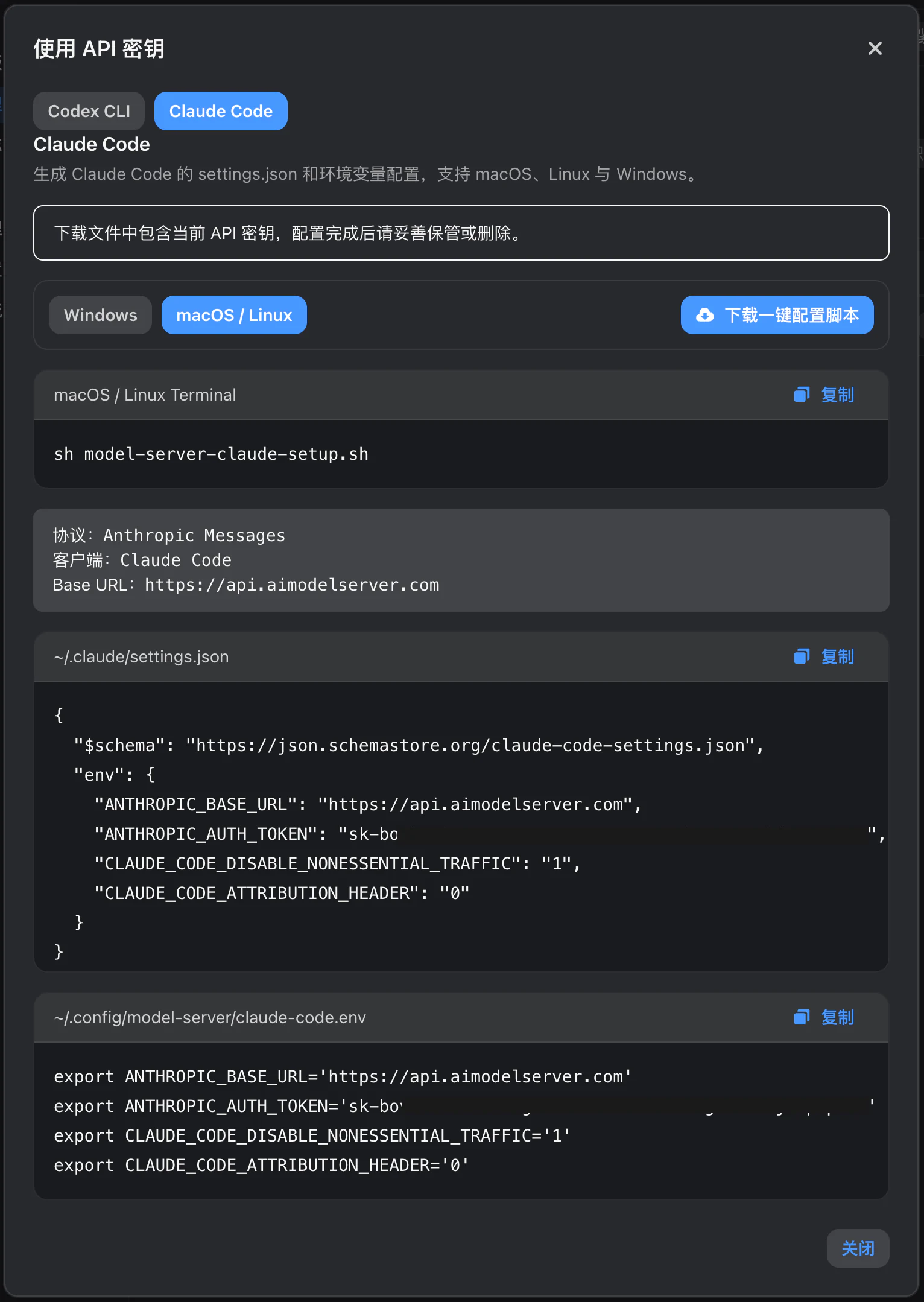Click copy icon for settings.json block
924x1302 pixels.
tap(802, 656)
